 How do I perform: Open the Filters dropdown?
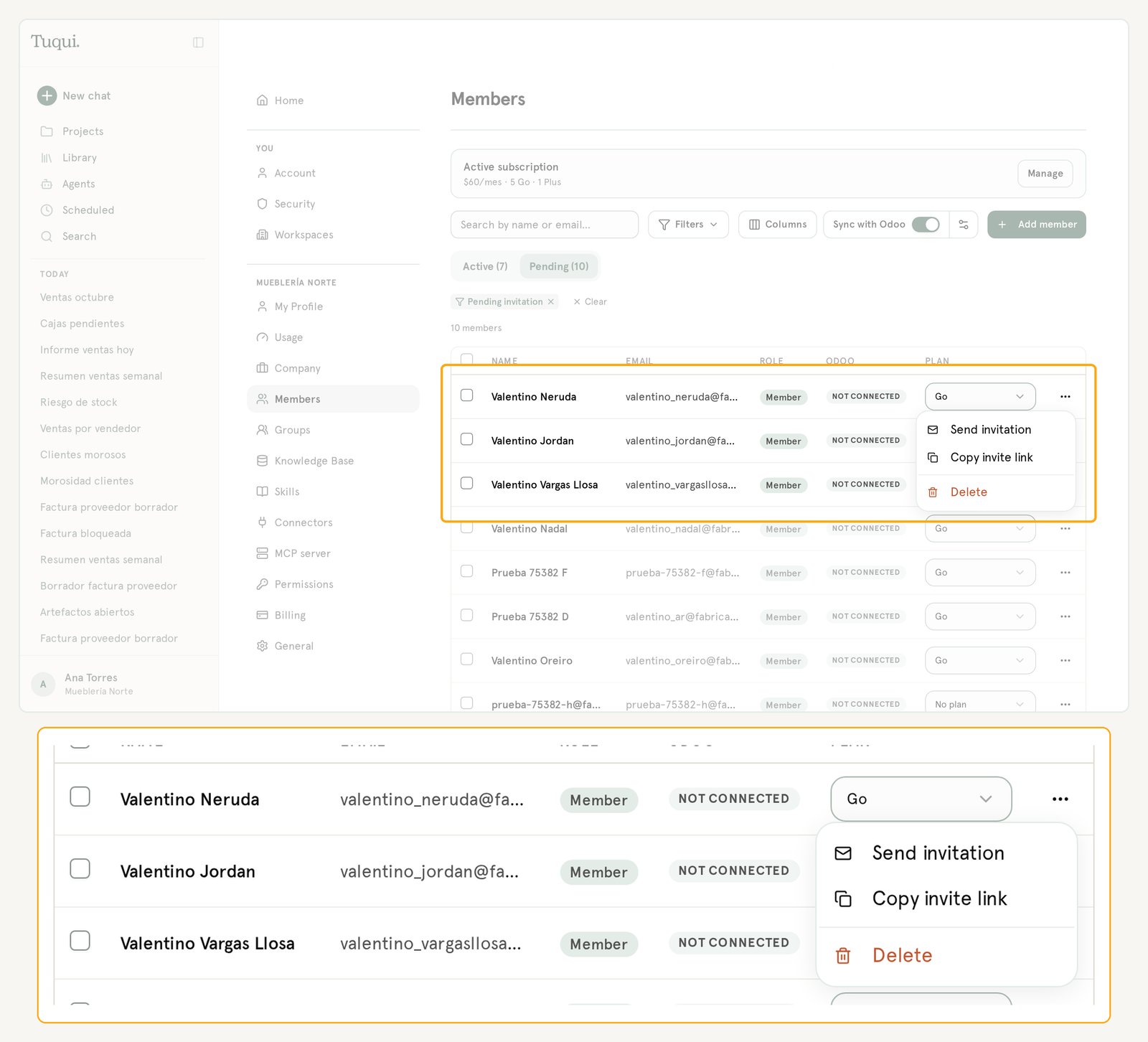688,225
